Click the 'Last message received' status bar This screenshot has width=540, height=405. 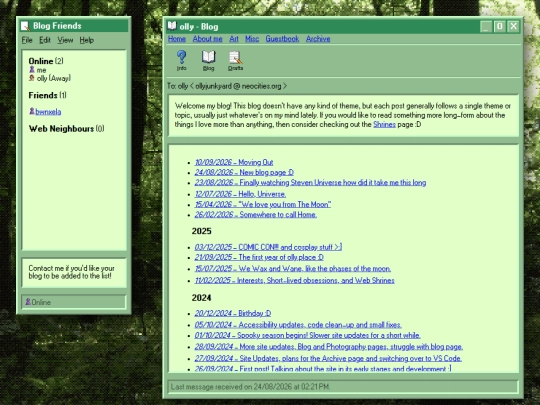pos(343,387)
